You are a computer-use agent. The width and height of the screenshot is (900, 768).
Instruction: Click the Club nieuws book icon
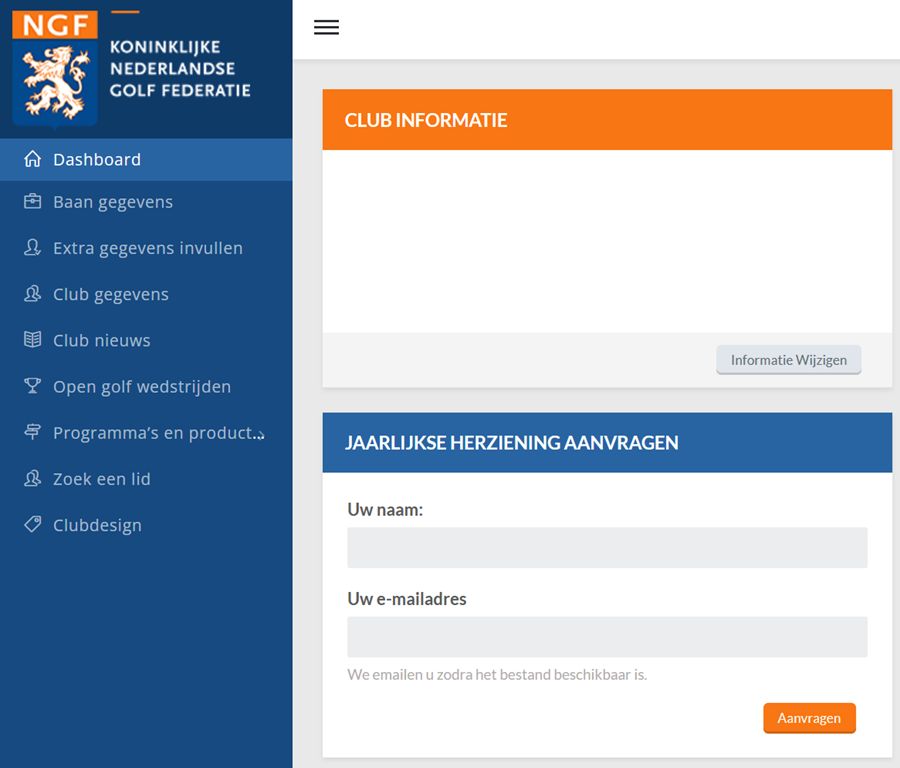[x=33, y=340]
